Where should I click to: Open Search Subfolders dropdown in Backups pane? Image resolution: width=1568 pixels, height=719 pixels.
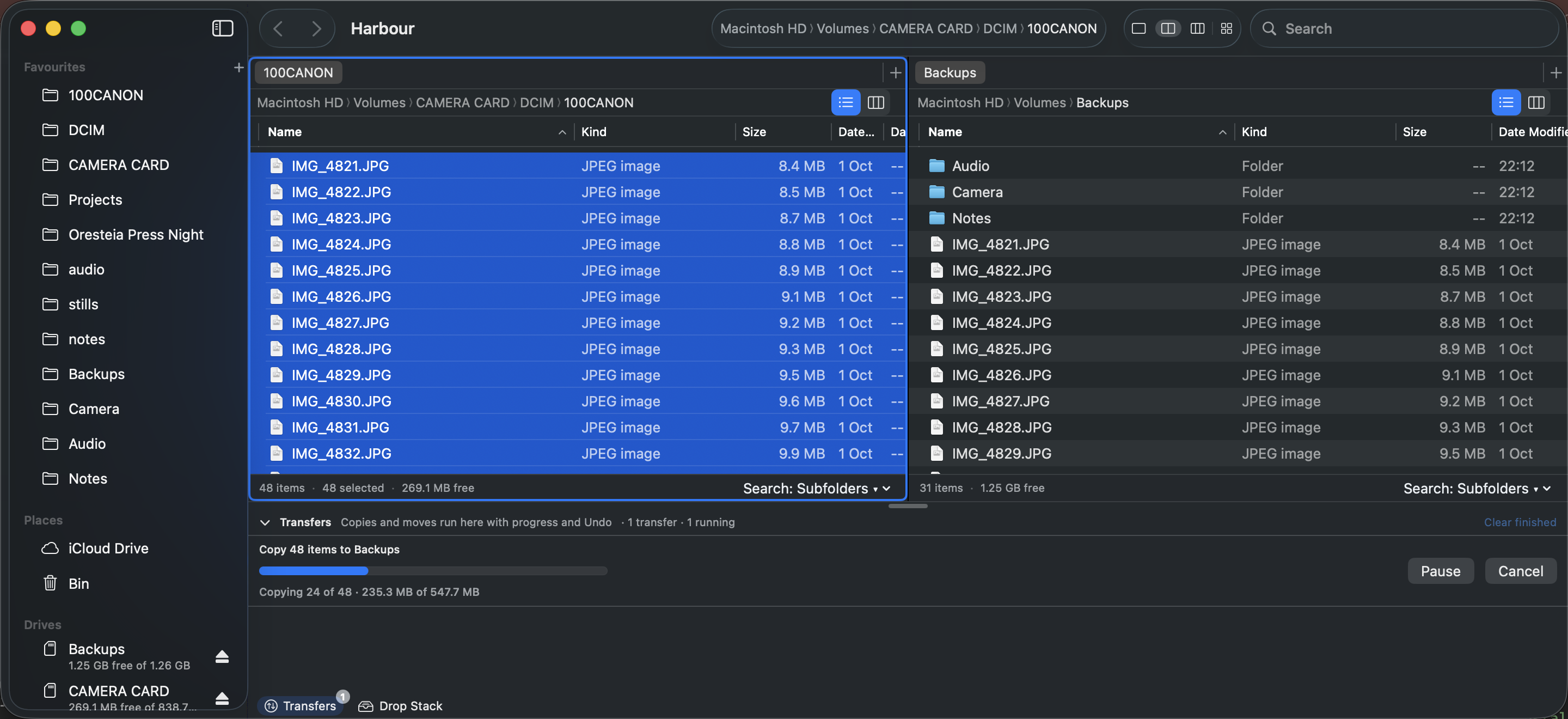(1477, 488)
